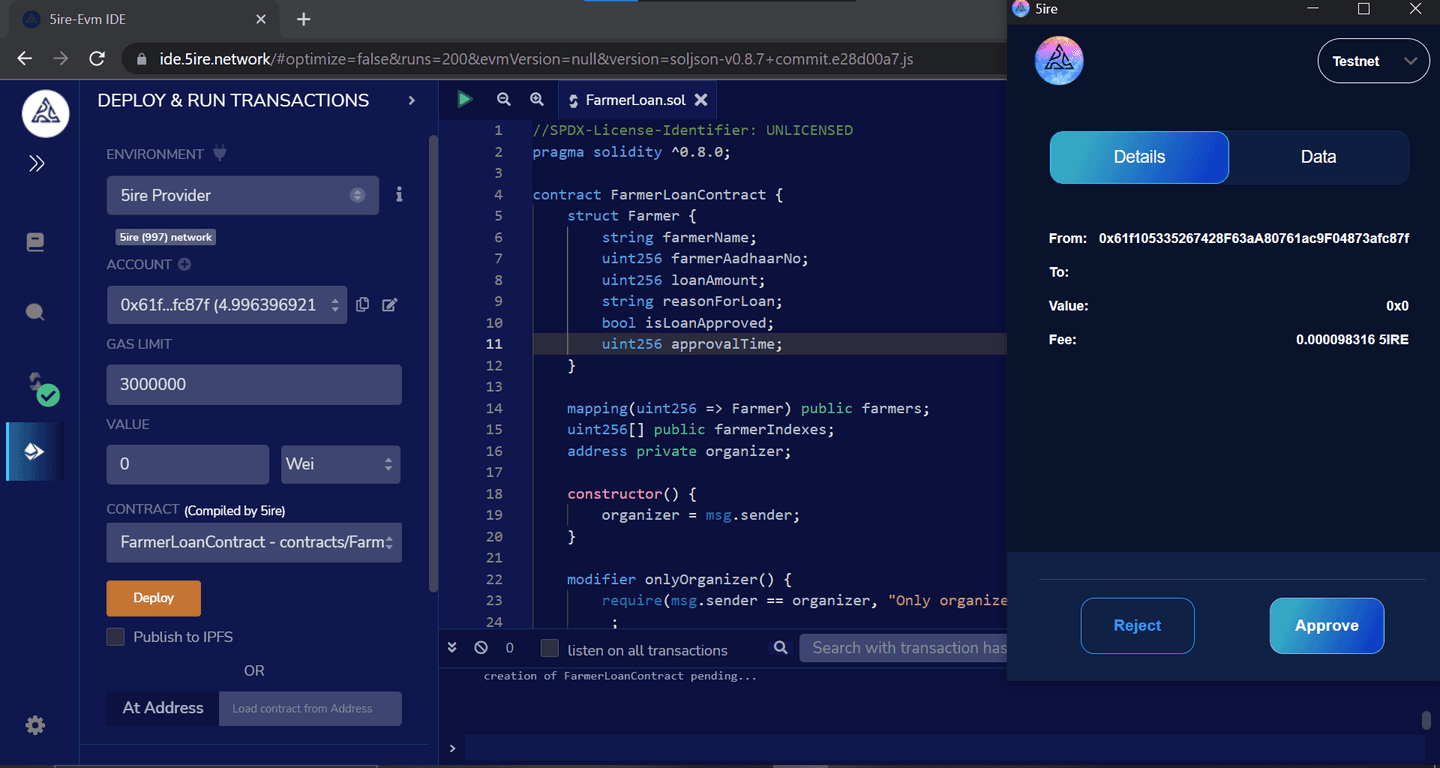Click the At Address button
Screen dimensions: 1440x768
(x=163, y=708)
